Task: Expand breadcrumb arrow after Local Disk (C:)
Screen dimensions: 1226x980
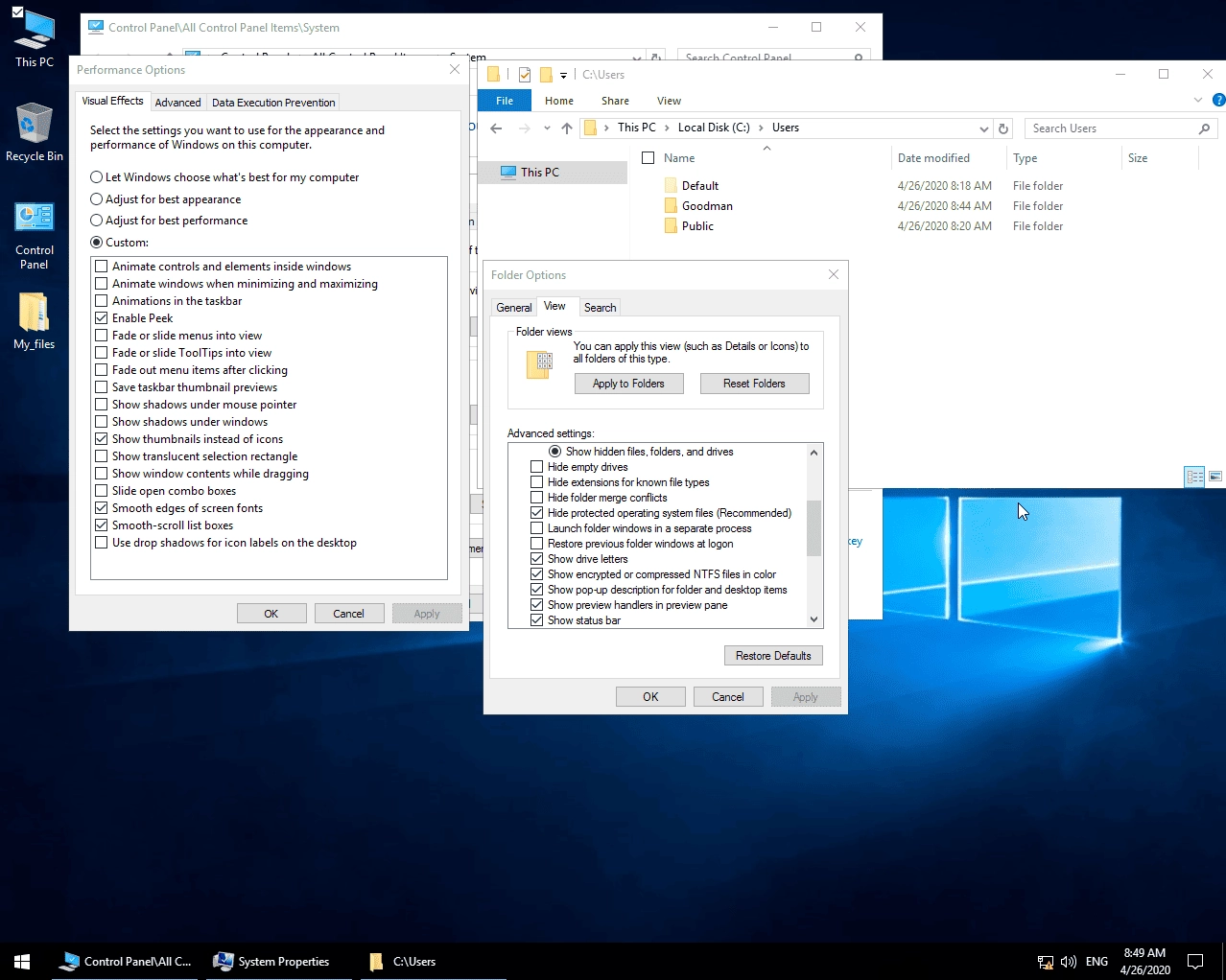Action: [761, 128]
